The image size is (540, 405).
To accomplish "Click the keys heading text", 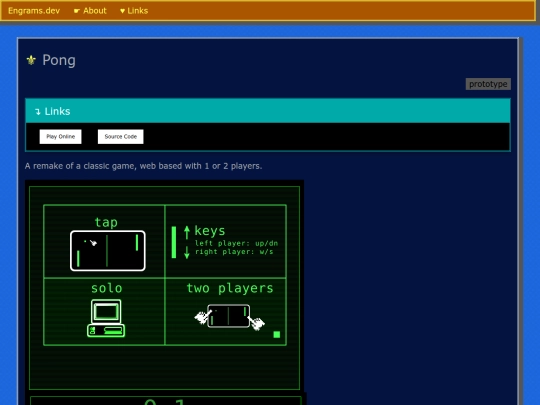I will pyautogui.click(x=210, y=231).
